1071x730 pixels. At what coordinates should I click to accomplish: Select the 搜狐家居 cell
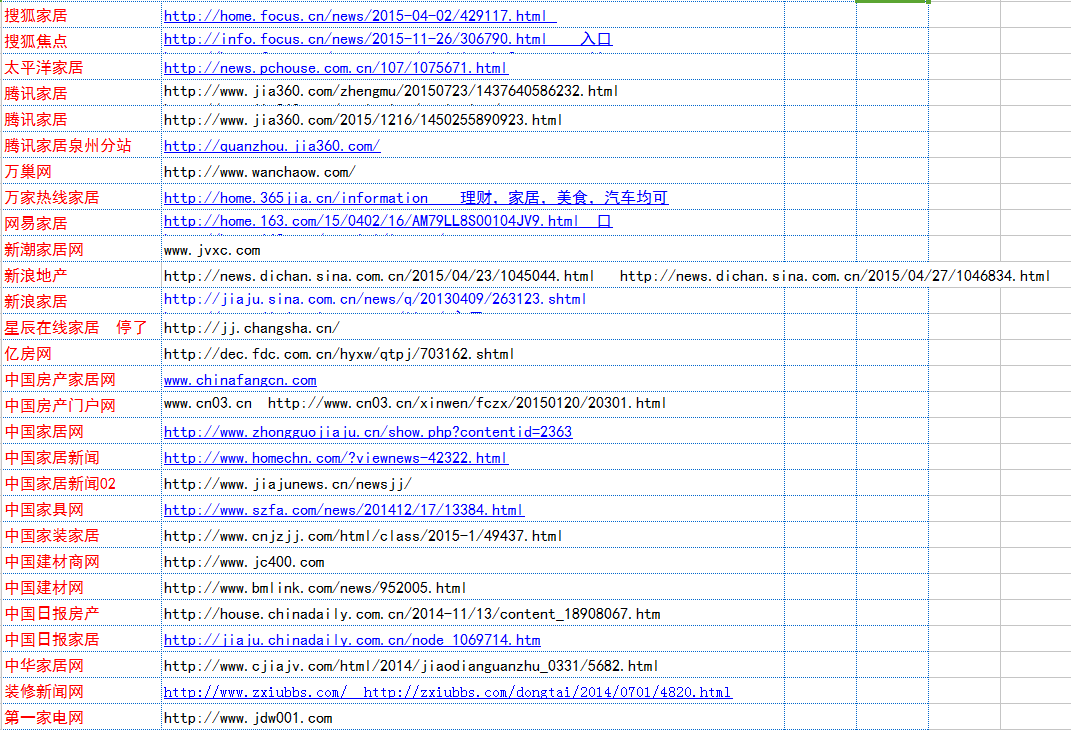tap(82, 15)
